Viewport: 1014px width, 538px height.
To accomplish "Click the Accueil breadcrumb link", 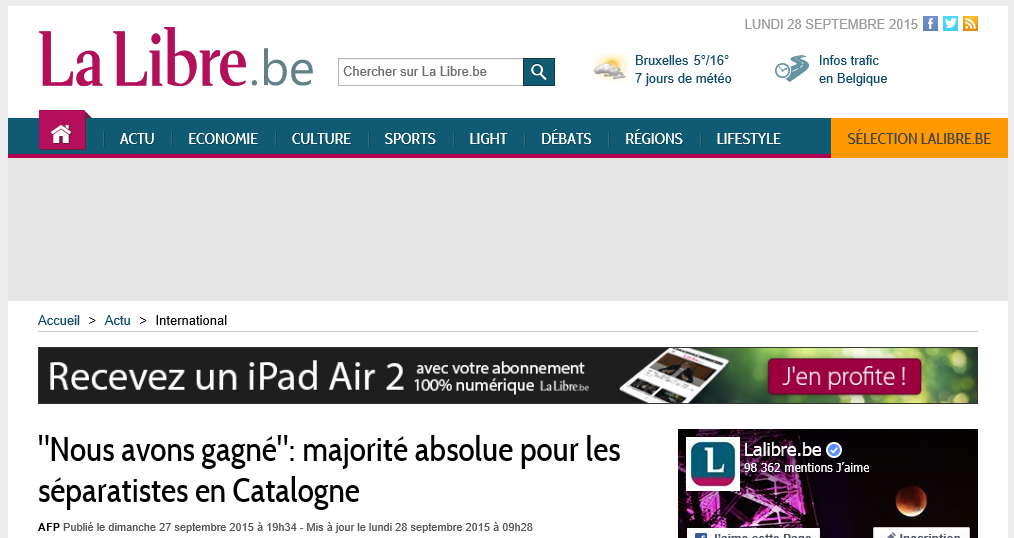I will click(x=59, y=321).
